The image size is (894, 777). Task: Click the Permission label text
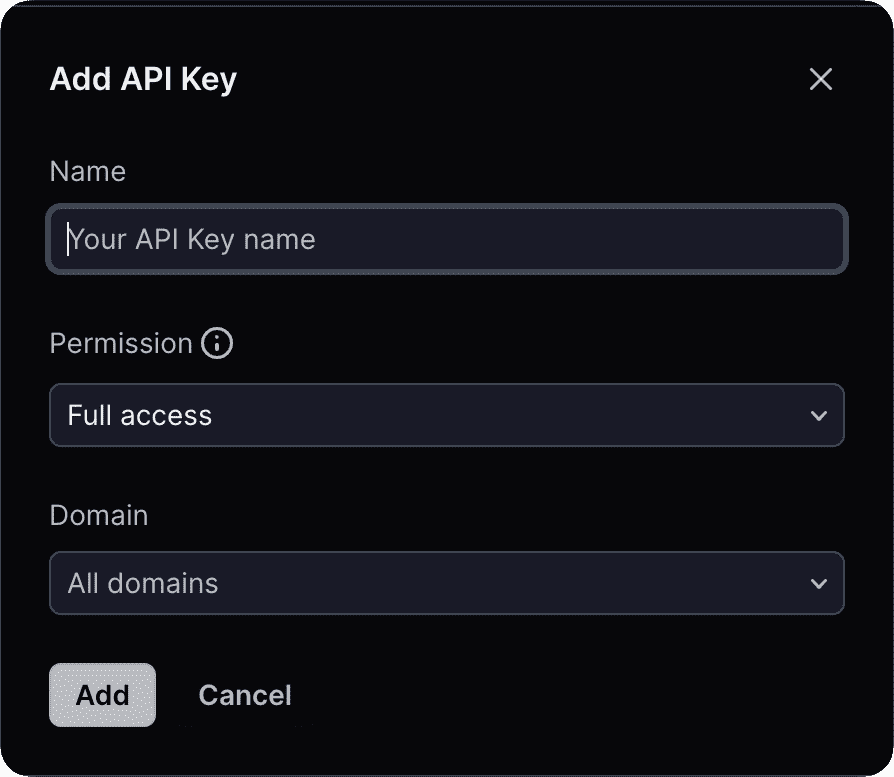click(x=120, y=343)
